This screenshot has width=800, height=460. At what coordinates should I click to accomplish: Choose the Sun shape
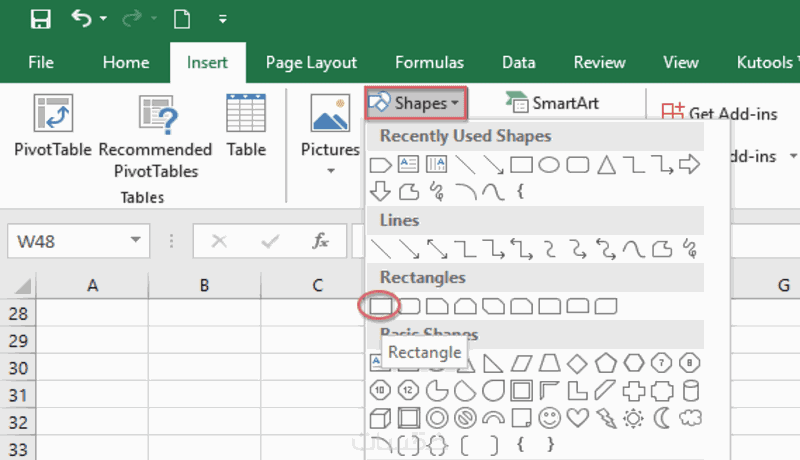(635, 416)
